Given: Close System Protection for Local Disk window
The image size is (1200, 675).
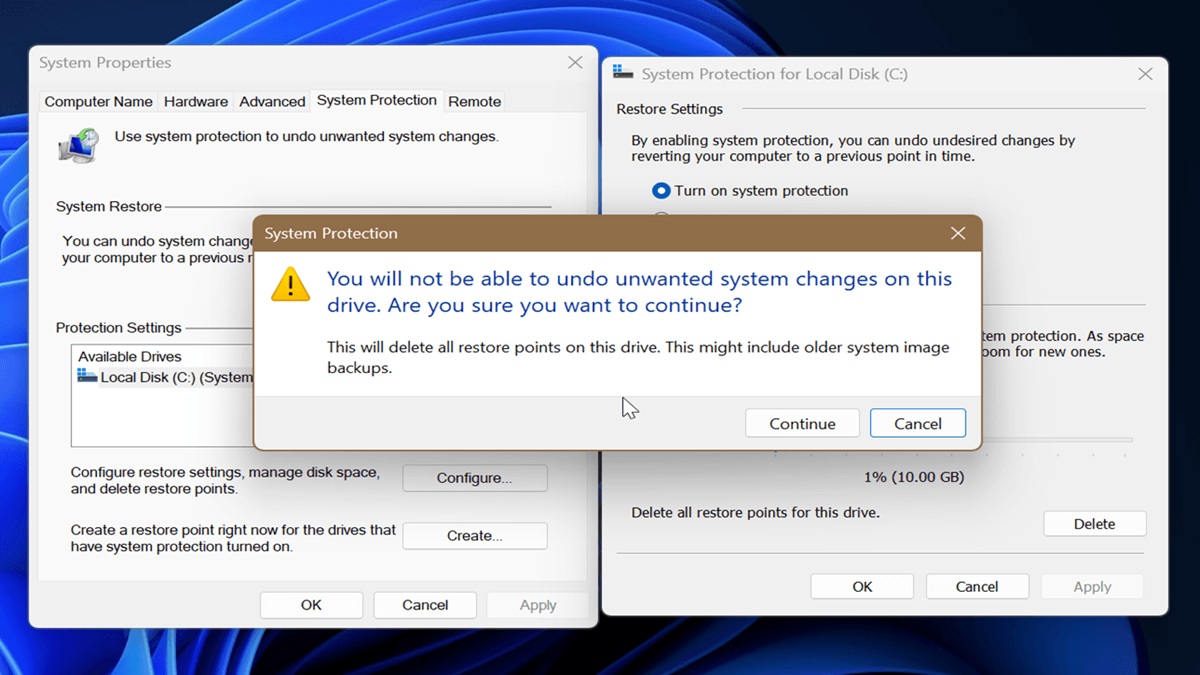Looking at the screenshot, I should point(1146,74).
